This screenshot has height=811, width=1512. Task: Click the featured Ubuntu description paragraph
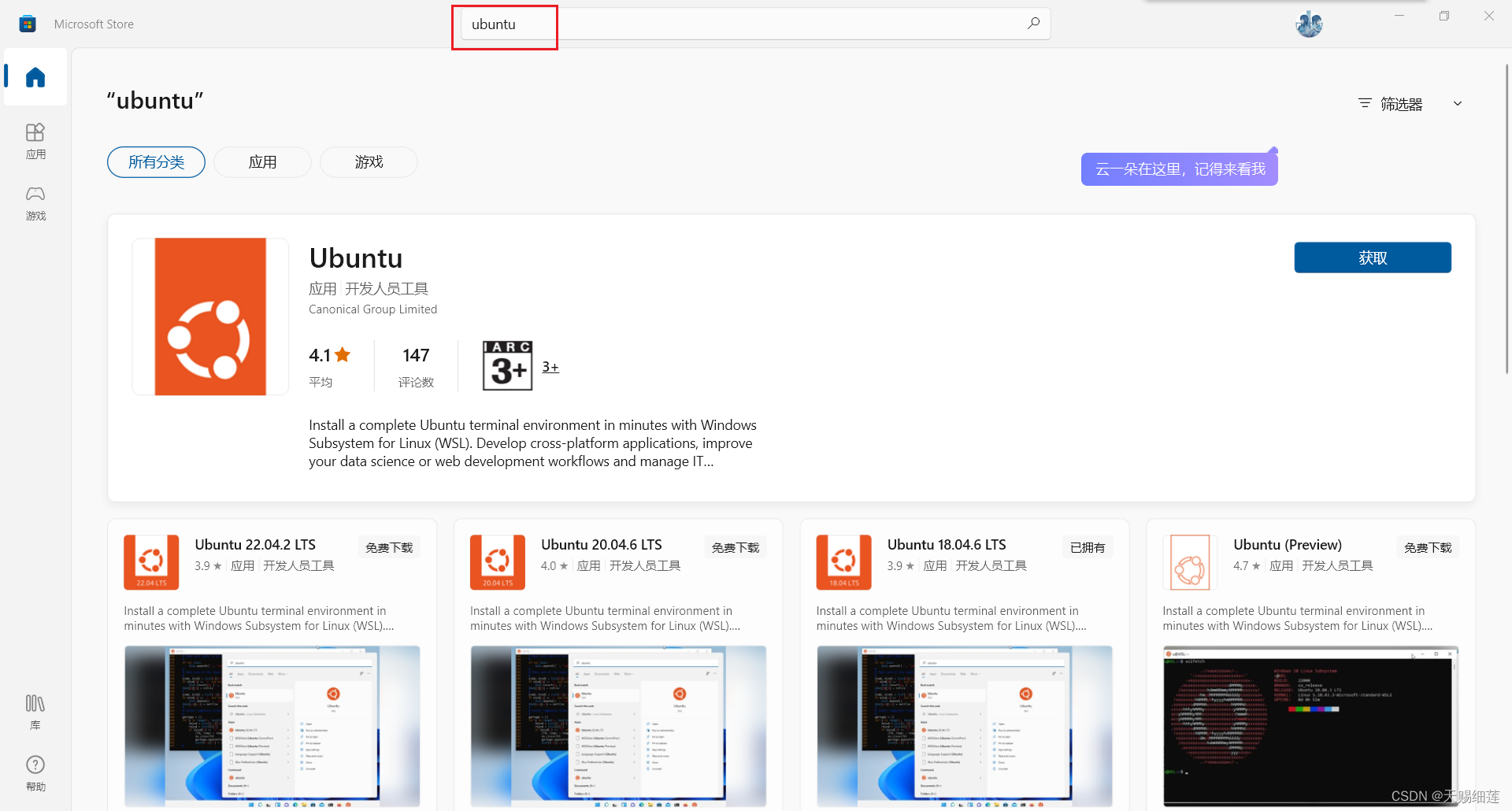(x=532, y=443)
